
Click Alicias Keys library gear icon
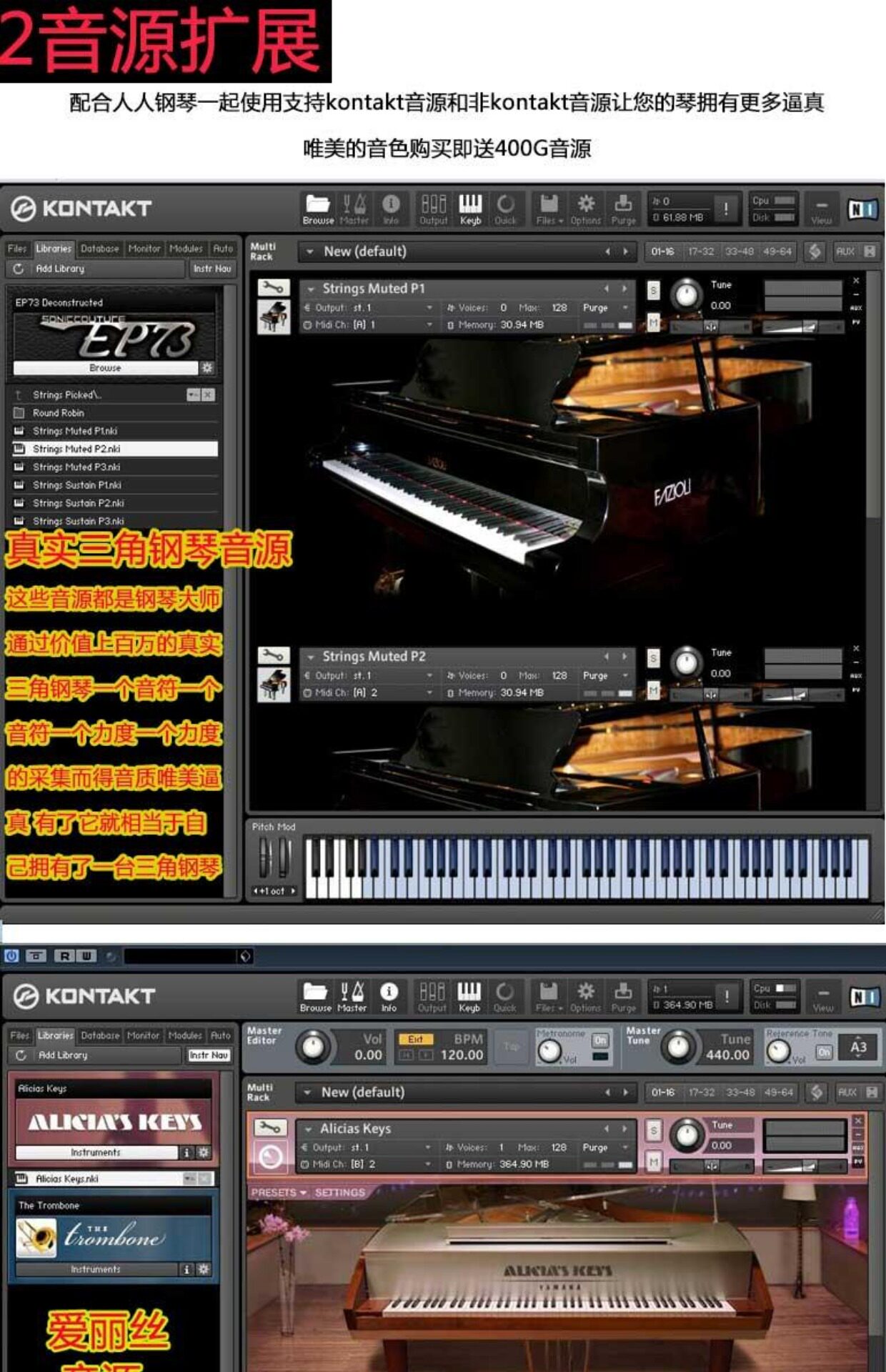point(204,1152)
